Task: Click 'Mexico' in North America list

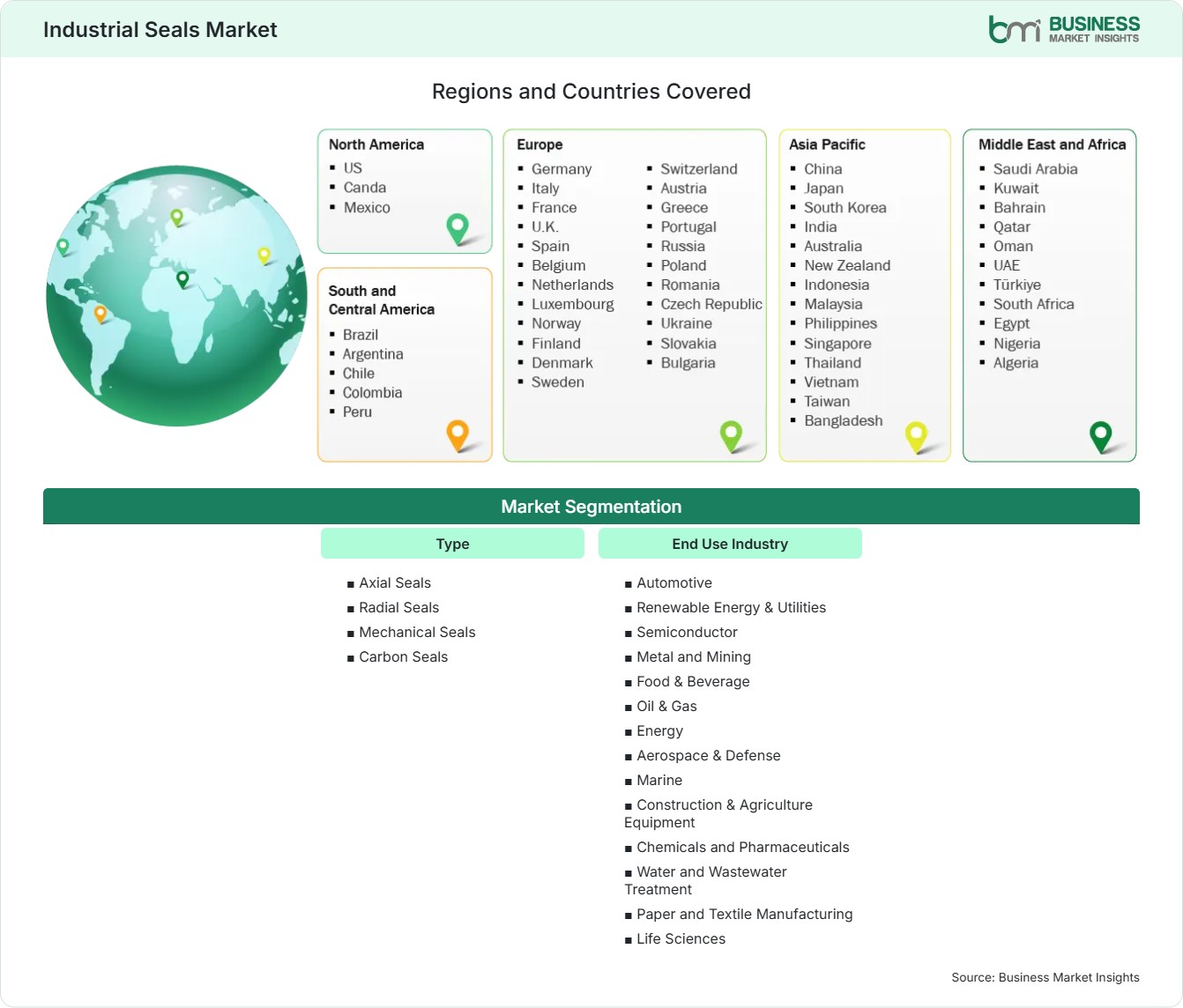Action: pyautogui.click(x=367, y=207)
